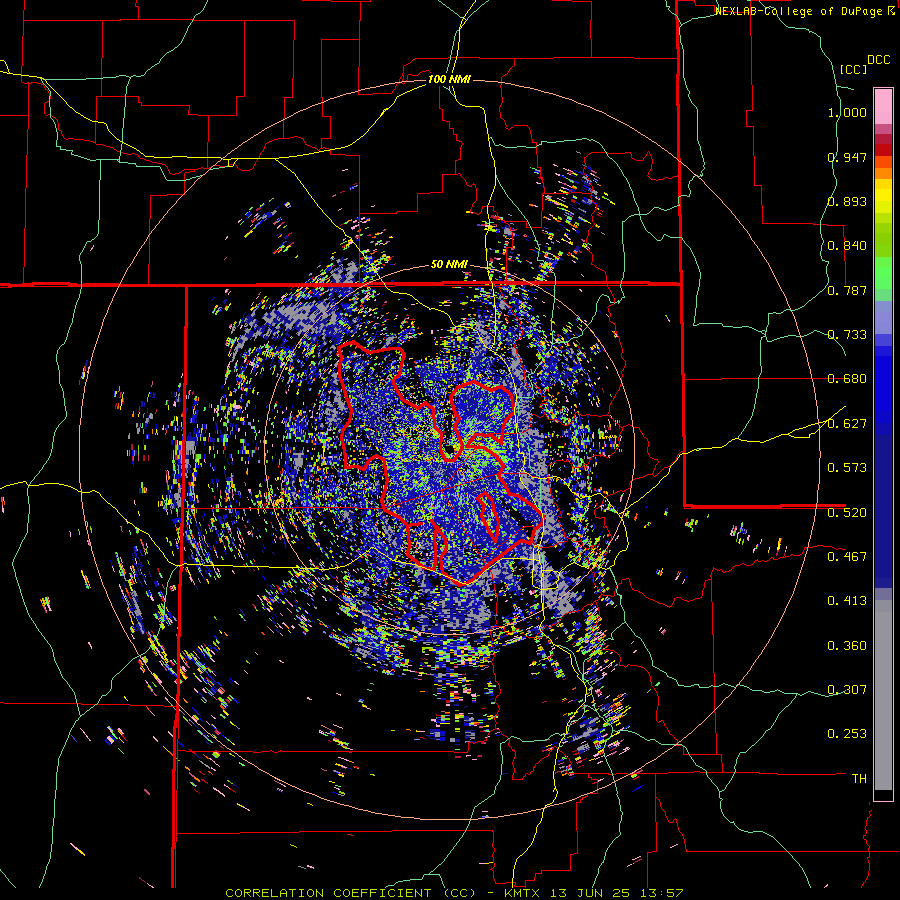Click the 0.253 scale value
The height and width of the screenshot is (900, 900).
coord(847,734)
